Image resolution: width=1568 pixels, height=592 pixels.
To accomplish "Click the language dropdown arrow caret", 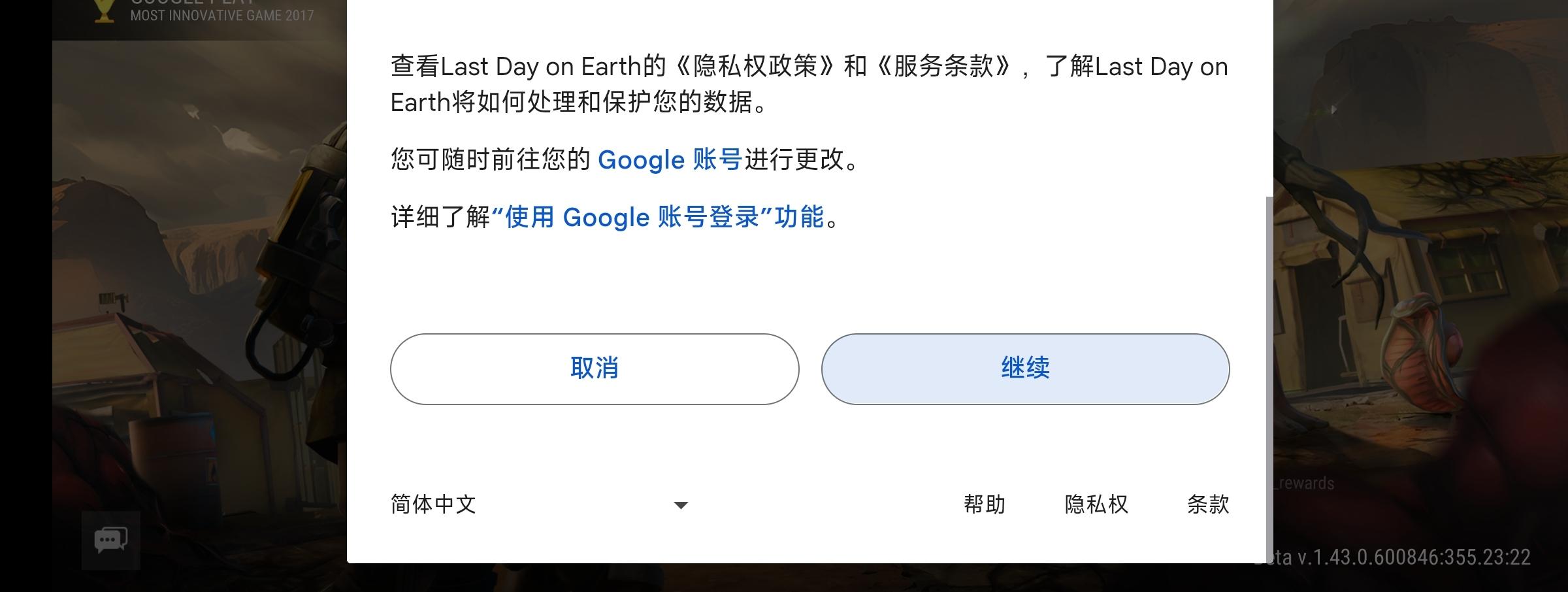I will click(x=680, y=504).
